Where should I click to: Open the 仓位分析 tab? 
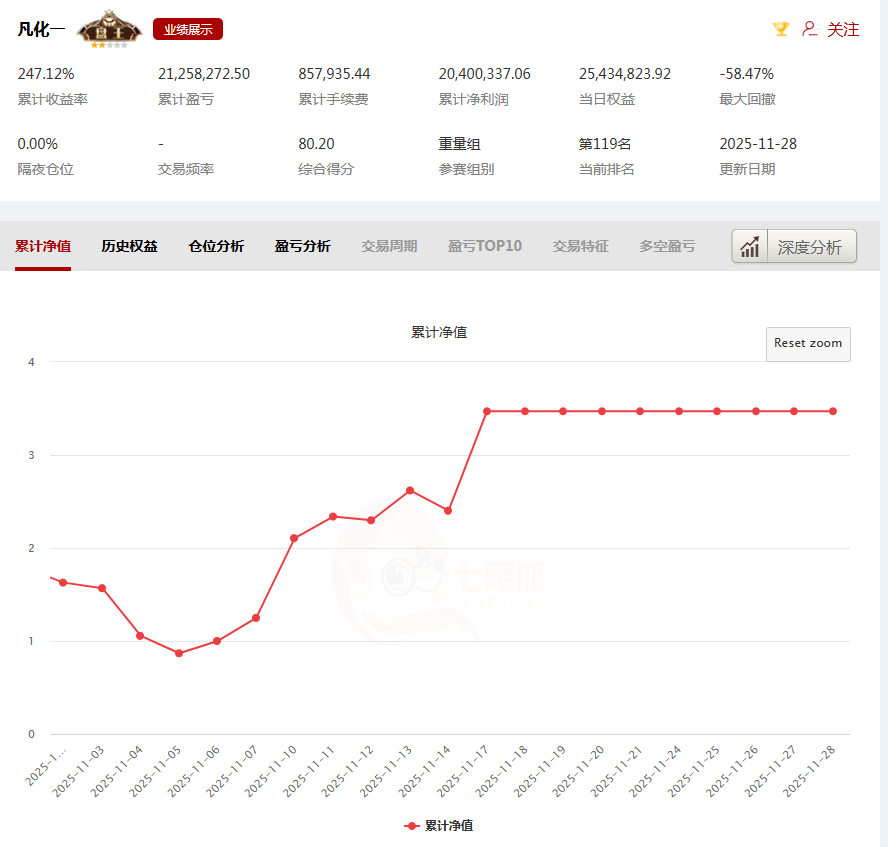coord(216,246)
